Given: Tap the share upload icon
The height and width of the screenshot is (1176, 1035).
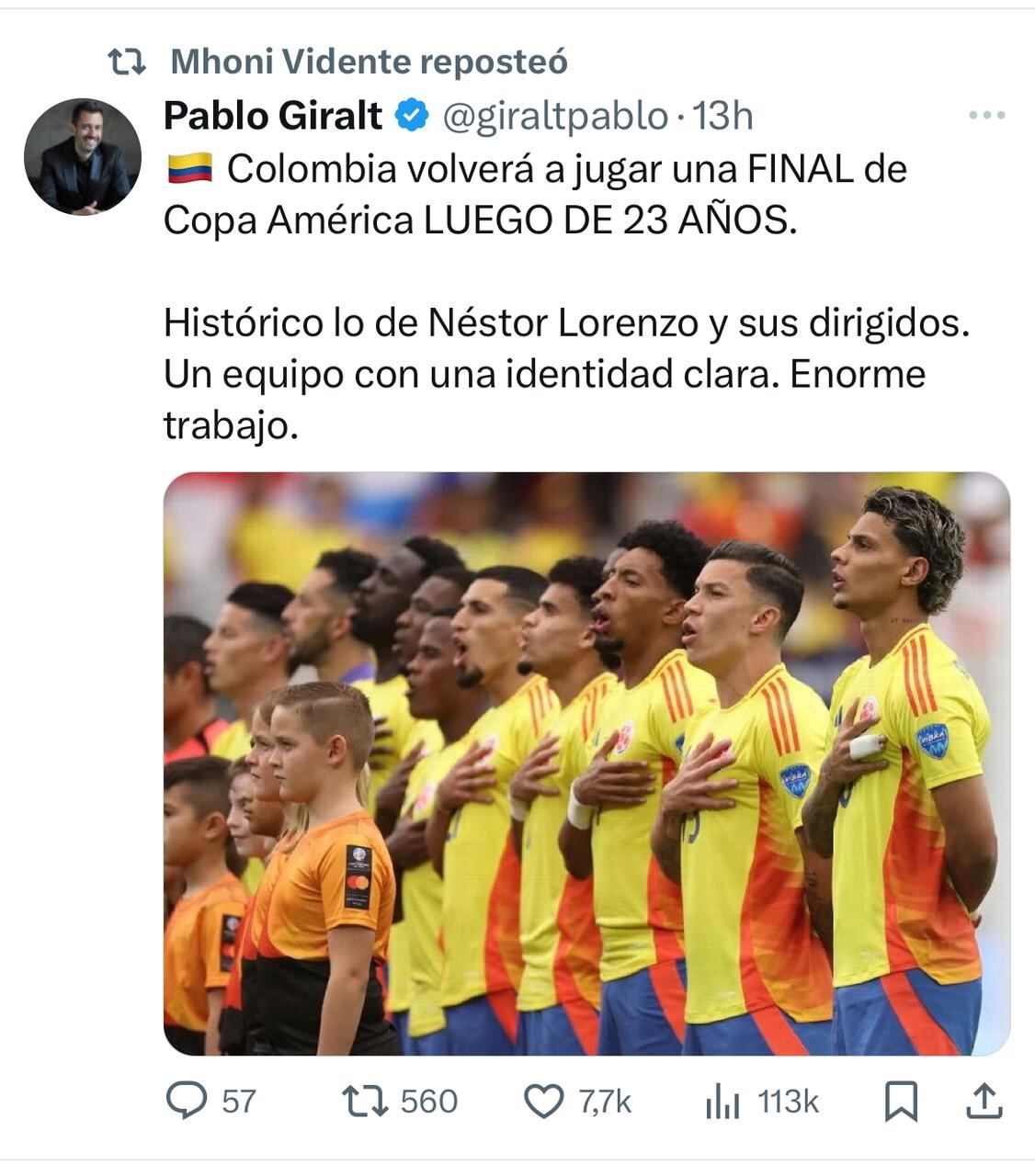Looking at the screenshot, I should (983, 1101).
